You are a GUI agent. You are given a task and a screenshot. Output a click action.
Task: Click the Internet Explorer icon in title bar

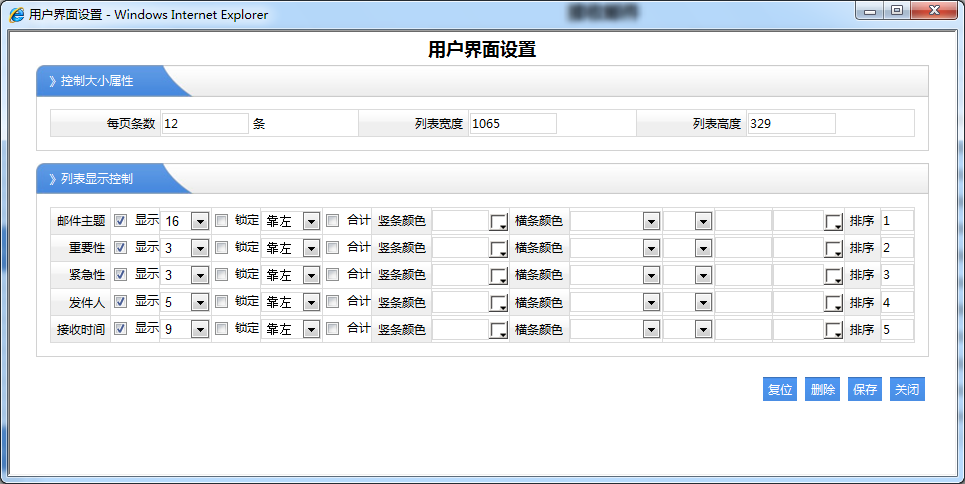[17, 14]
